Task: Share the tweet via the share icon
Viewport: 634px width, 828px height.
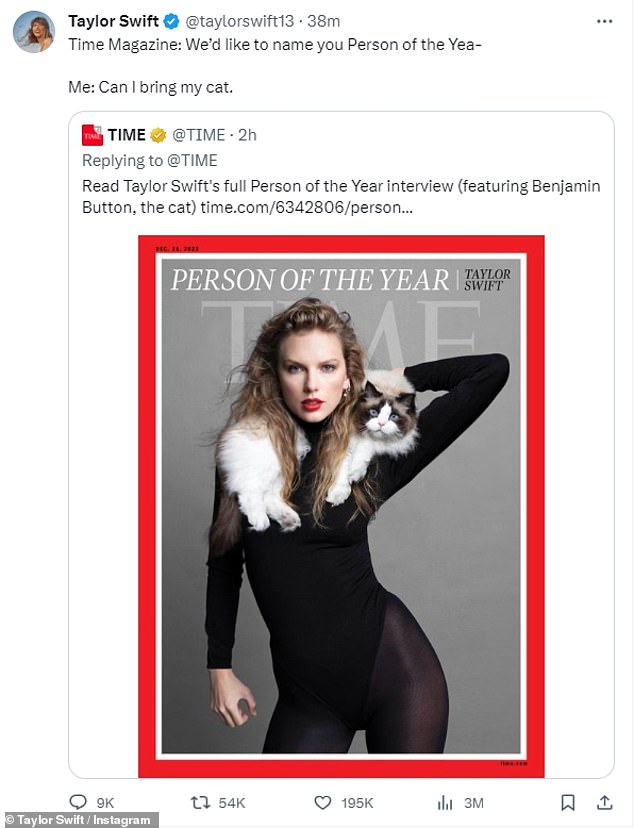Action: click(x=603, y=802)
